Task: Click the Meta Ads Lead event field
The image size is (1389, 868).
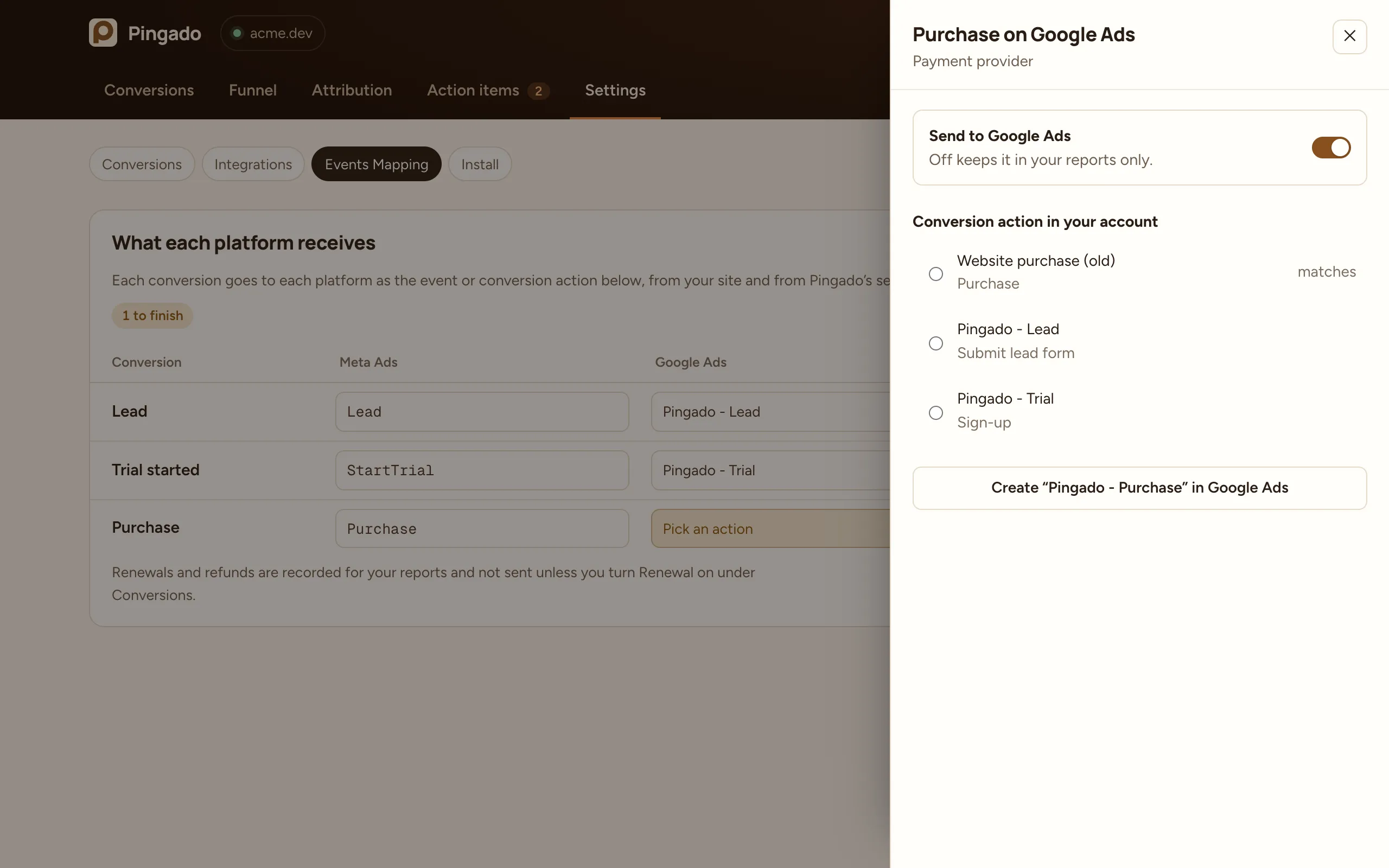Action: click(482, 412)
